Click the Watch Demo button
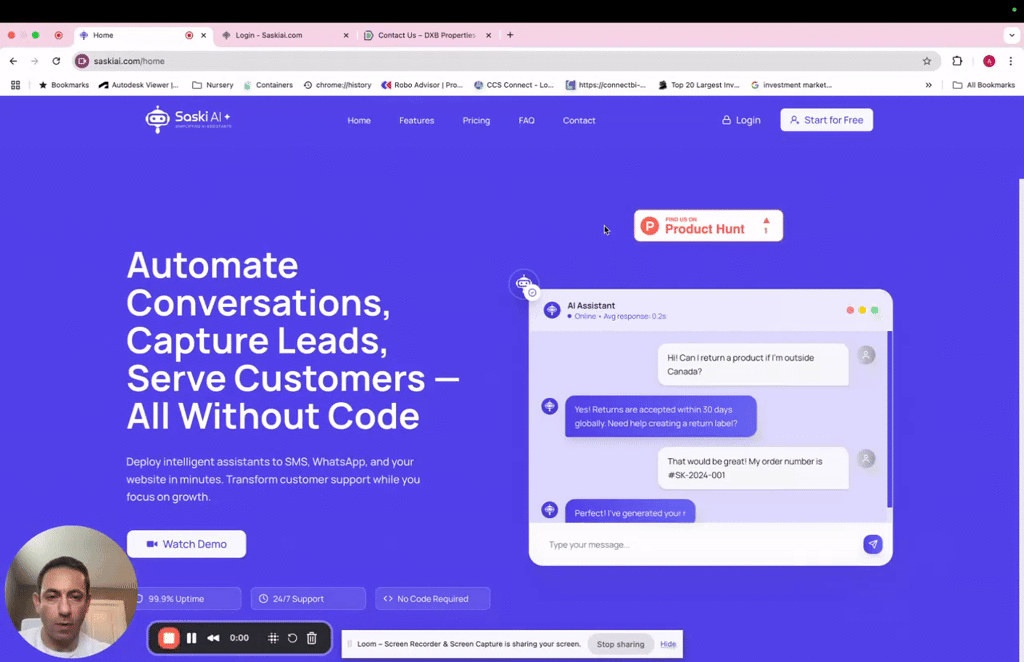The width and height of the screenshot is (1024, 662). click(186, 544)
